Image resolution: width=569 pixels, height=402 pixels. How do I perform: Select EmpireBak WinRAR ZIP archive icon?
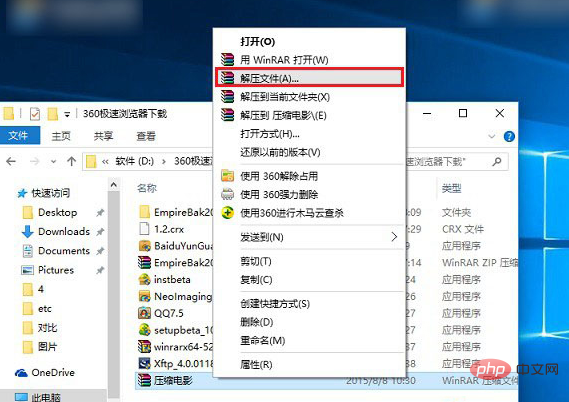click(x=144, y=263)
